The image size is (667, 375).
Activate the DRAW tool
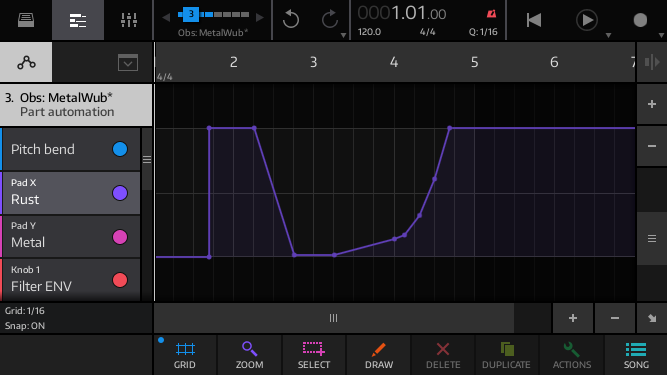[379, 355]
